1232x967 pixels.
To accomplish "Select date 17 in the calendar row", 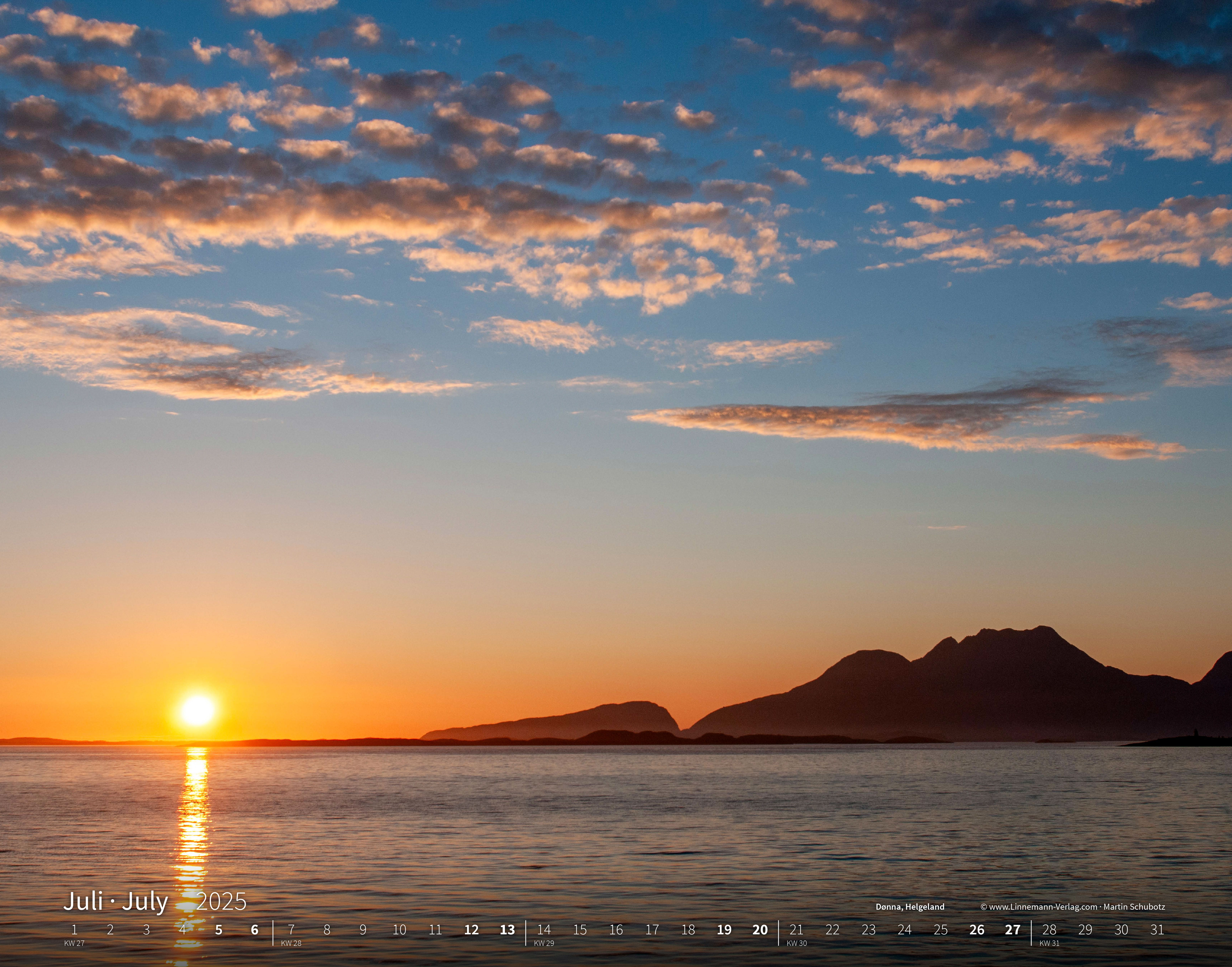I will (x=652, y=930).
